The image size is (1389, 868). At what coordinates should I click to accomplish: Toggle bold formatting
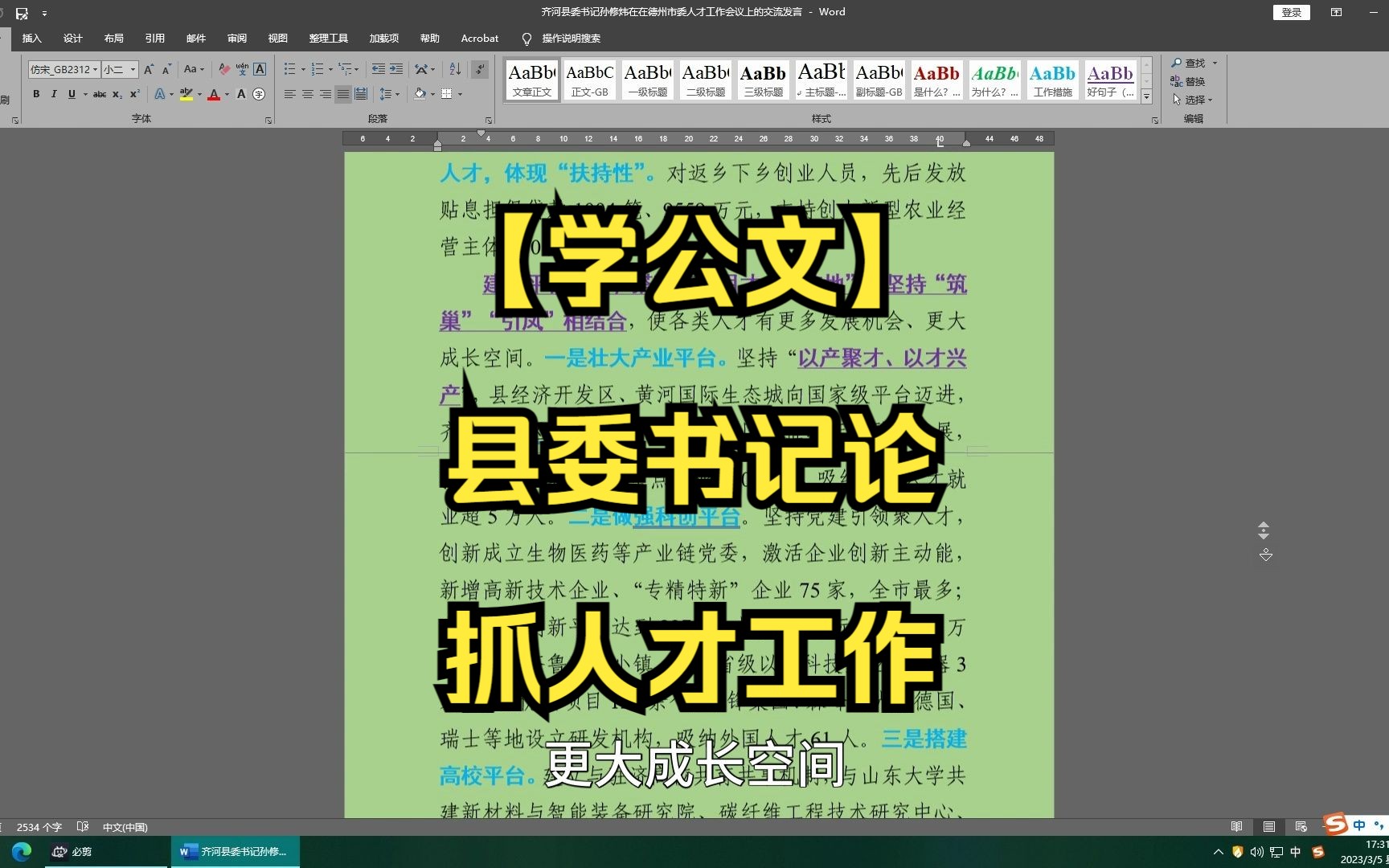[x=36, y=94]
